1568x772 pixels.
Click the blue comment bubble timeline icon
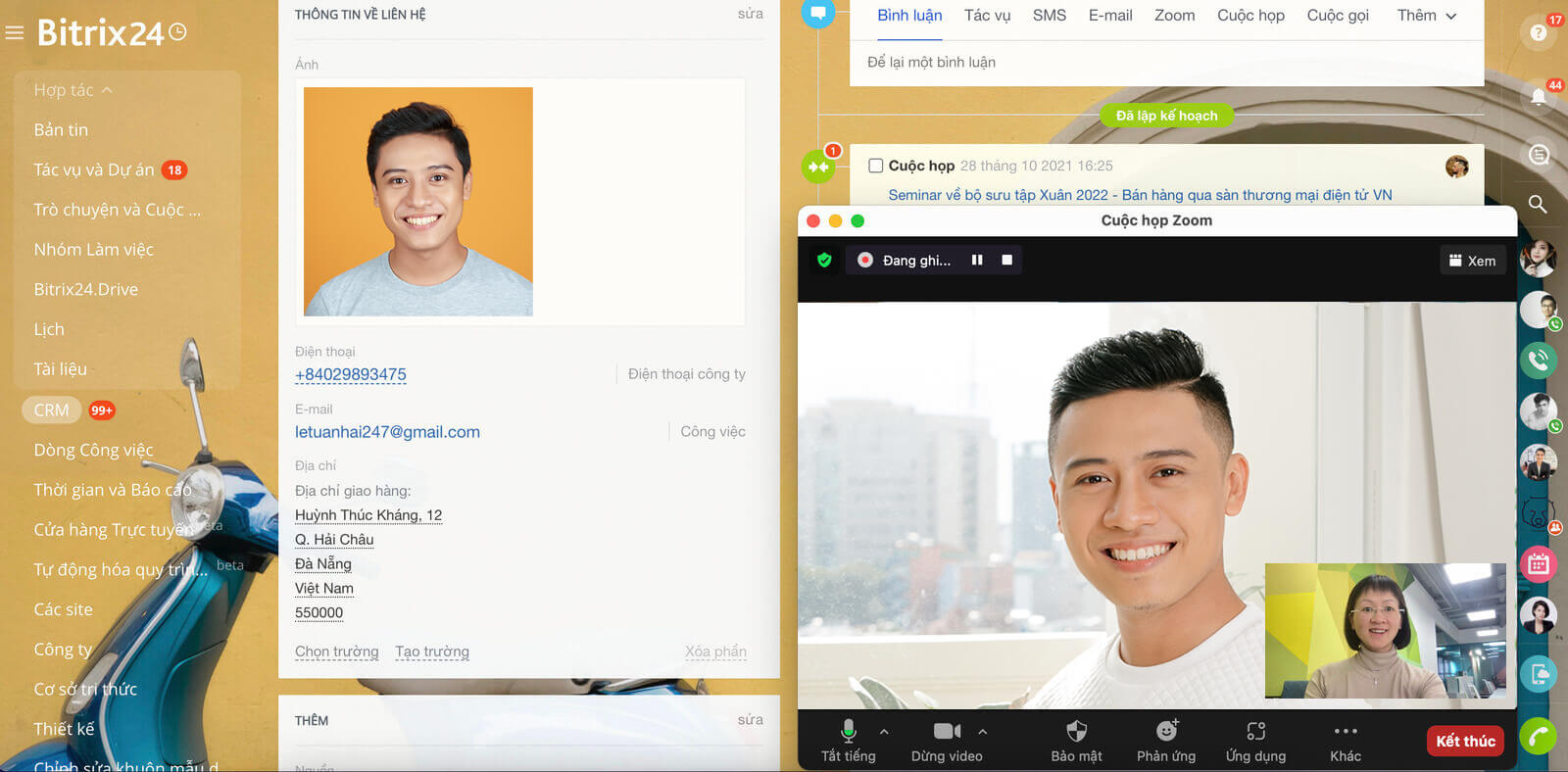[x=817, y=13]
